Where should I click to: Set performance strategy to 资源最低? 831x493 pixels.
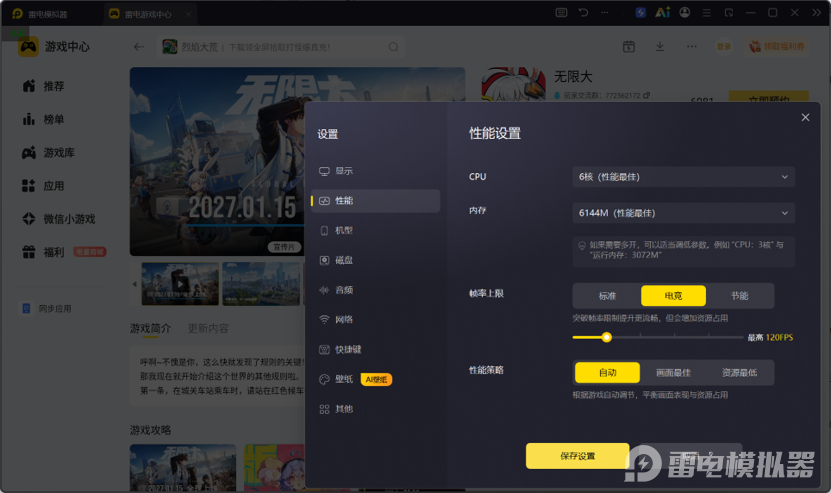pos(739,373)
